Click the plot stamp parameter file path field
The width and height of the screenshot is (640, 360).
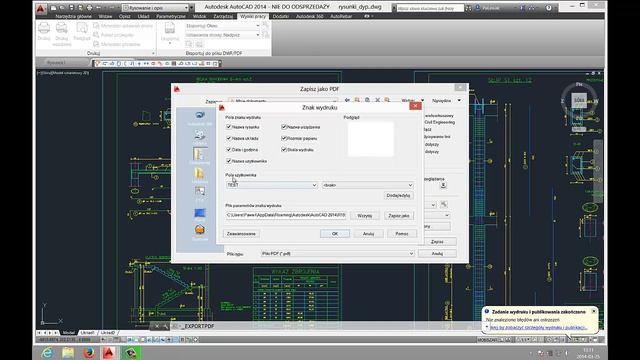coord(286,215)
